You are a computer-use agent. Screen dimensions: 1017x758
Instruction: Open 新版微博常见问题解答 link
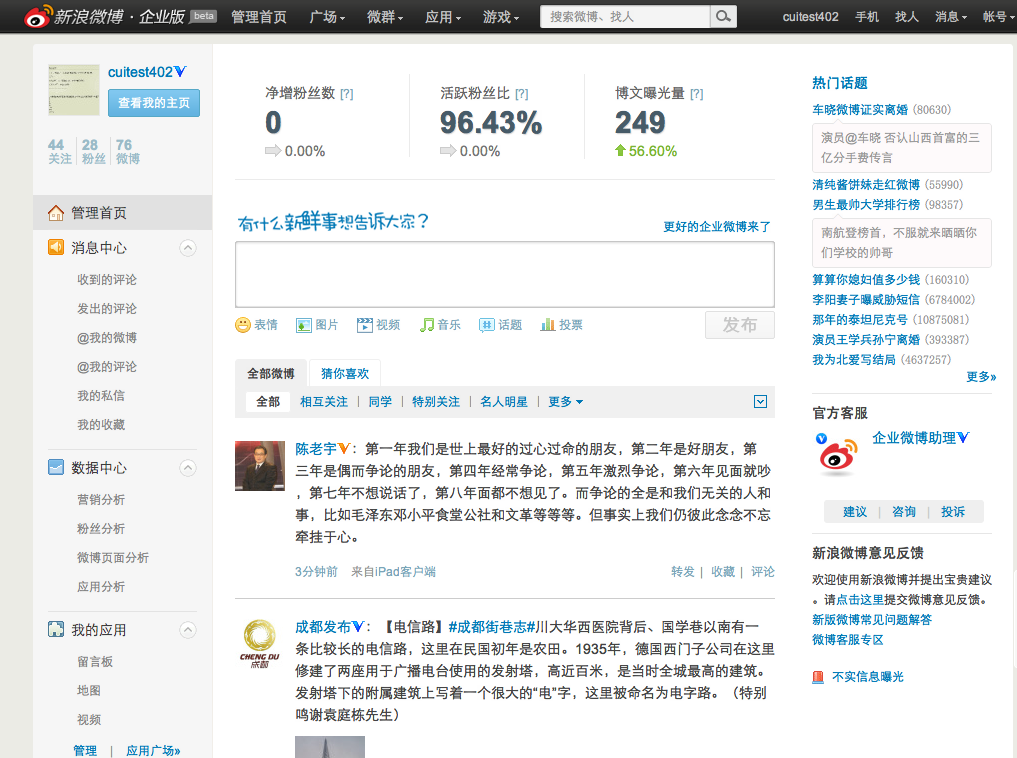pos(872,620)
